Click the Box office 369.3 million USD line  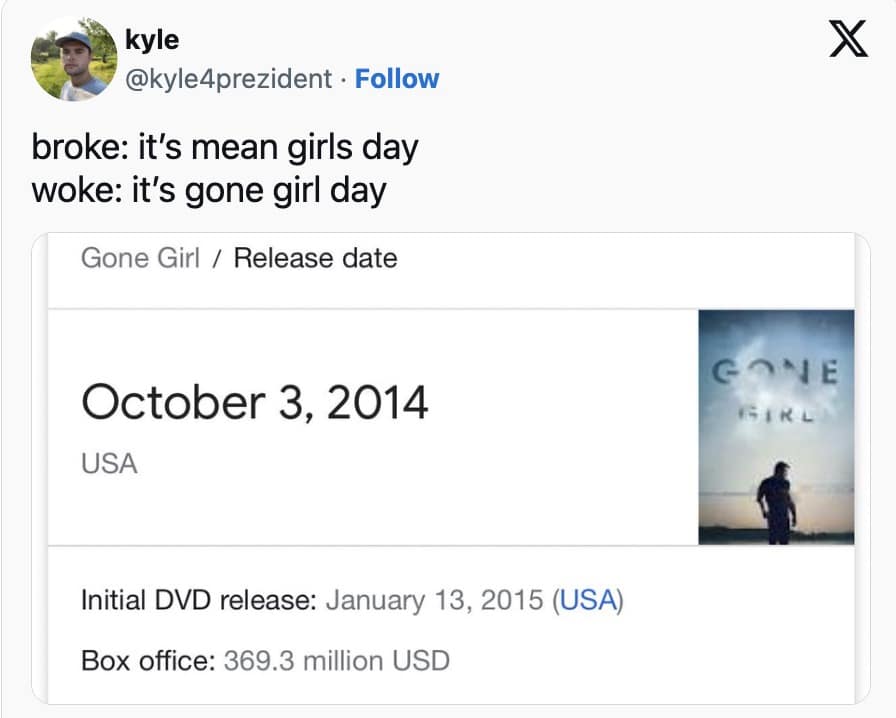(x=265, y=661)
